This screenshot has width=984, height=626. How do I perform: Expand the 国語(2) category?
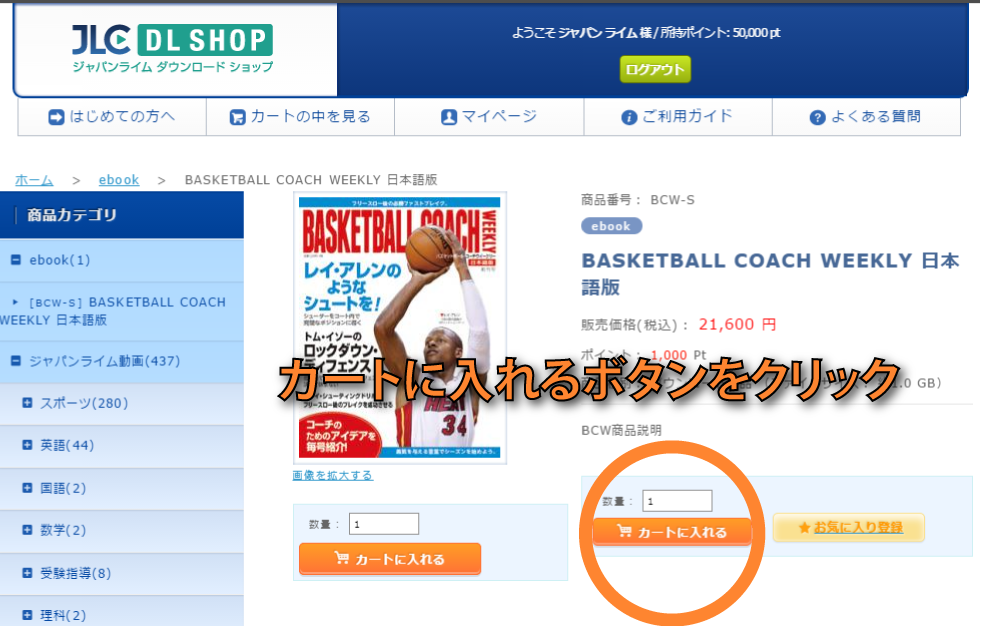27,487
